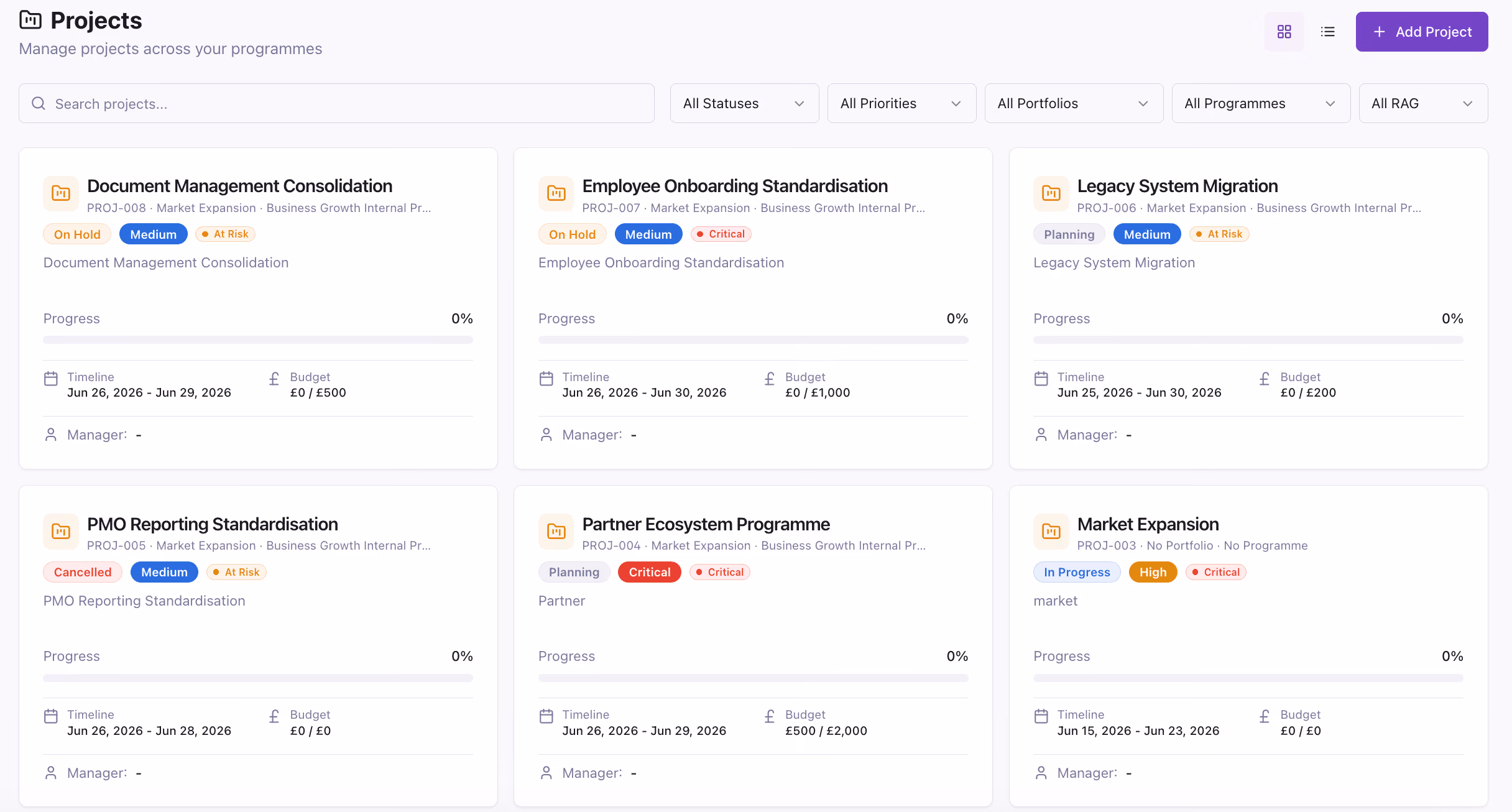Click manager person icon on Partner Ecosystem card
The image size is (1512, 812).
pos(546,773)
